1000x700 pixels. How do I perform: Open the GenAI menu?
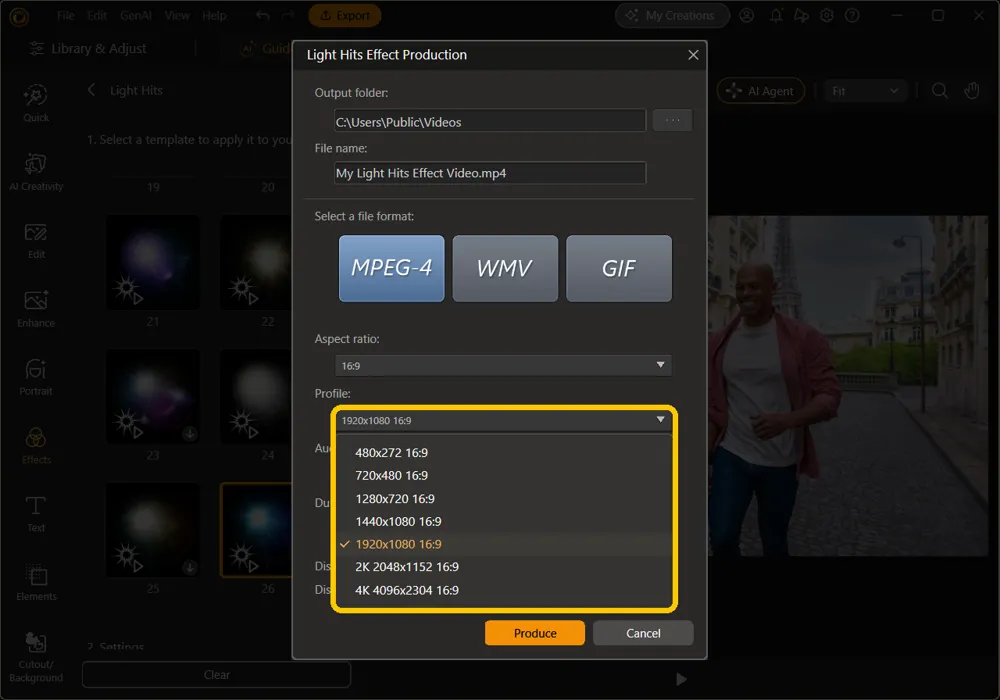click(x=136, y=15)
